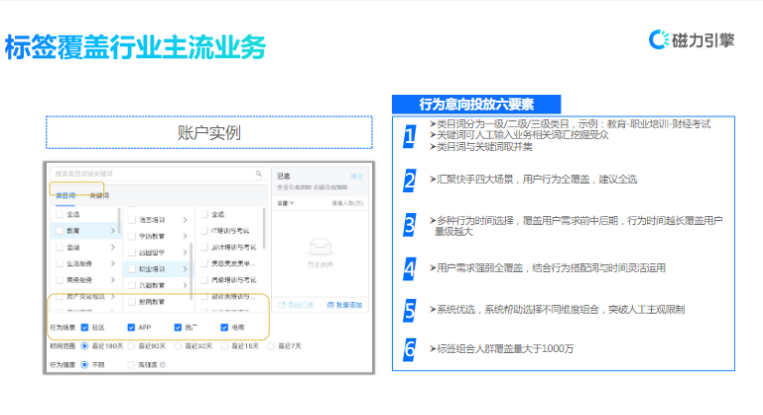The height and width of the screenshot is (415, 763).
Task: Uncheck the 电商 behavior scene
Action: [x=224, y=327]
